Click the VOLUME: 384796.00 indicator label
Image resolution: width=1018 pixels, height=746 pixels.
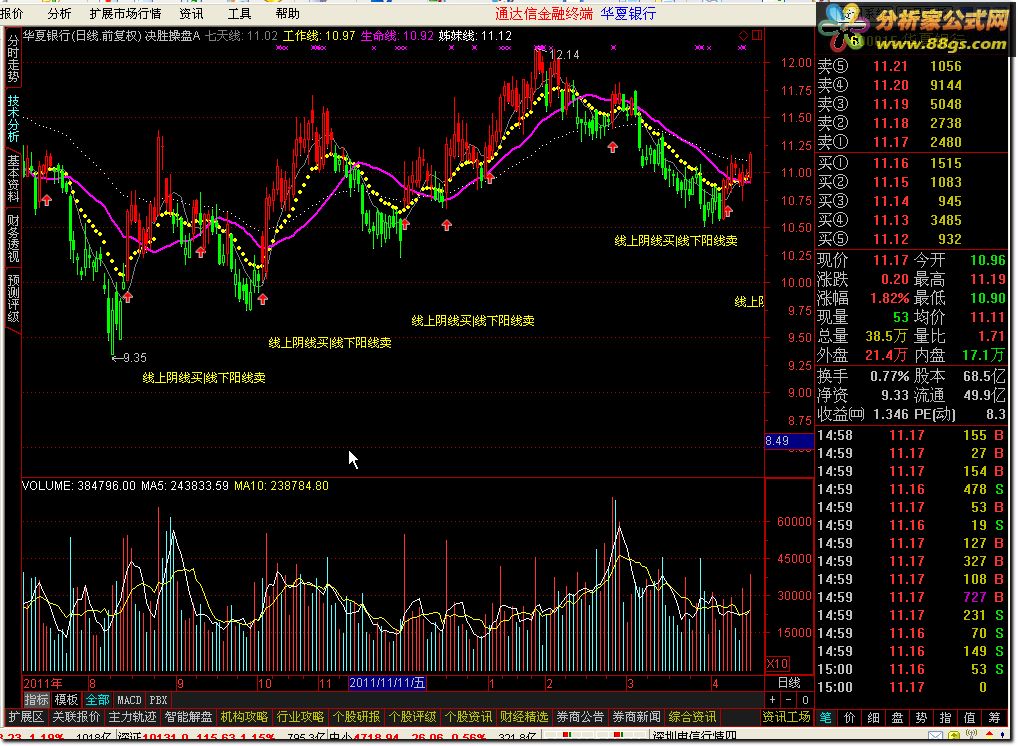tap(79, 486)
